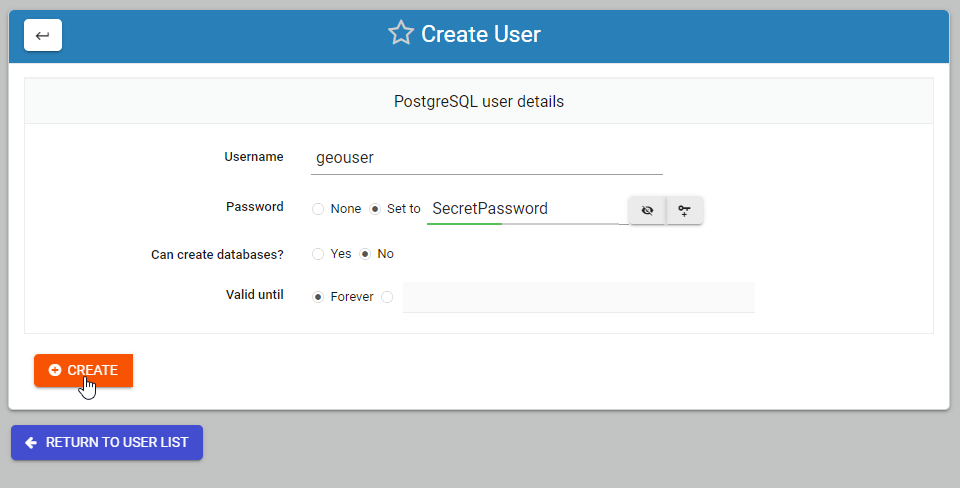
Task: Click the 'Can create databases?' label
Action: tap(217, 255)
